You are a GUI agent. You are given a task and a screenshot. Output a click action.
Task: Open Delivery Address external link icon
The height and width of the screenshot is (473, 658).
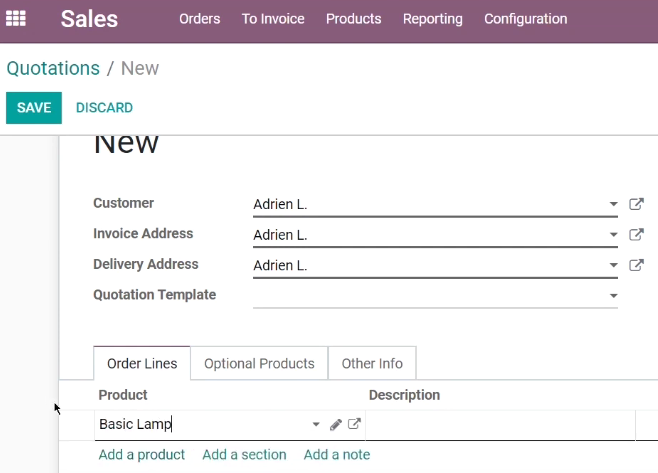point(636,265)
